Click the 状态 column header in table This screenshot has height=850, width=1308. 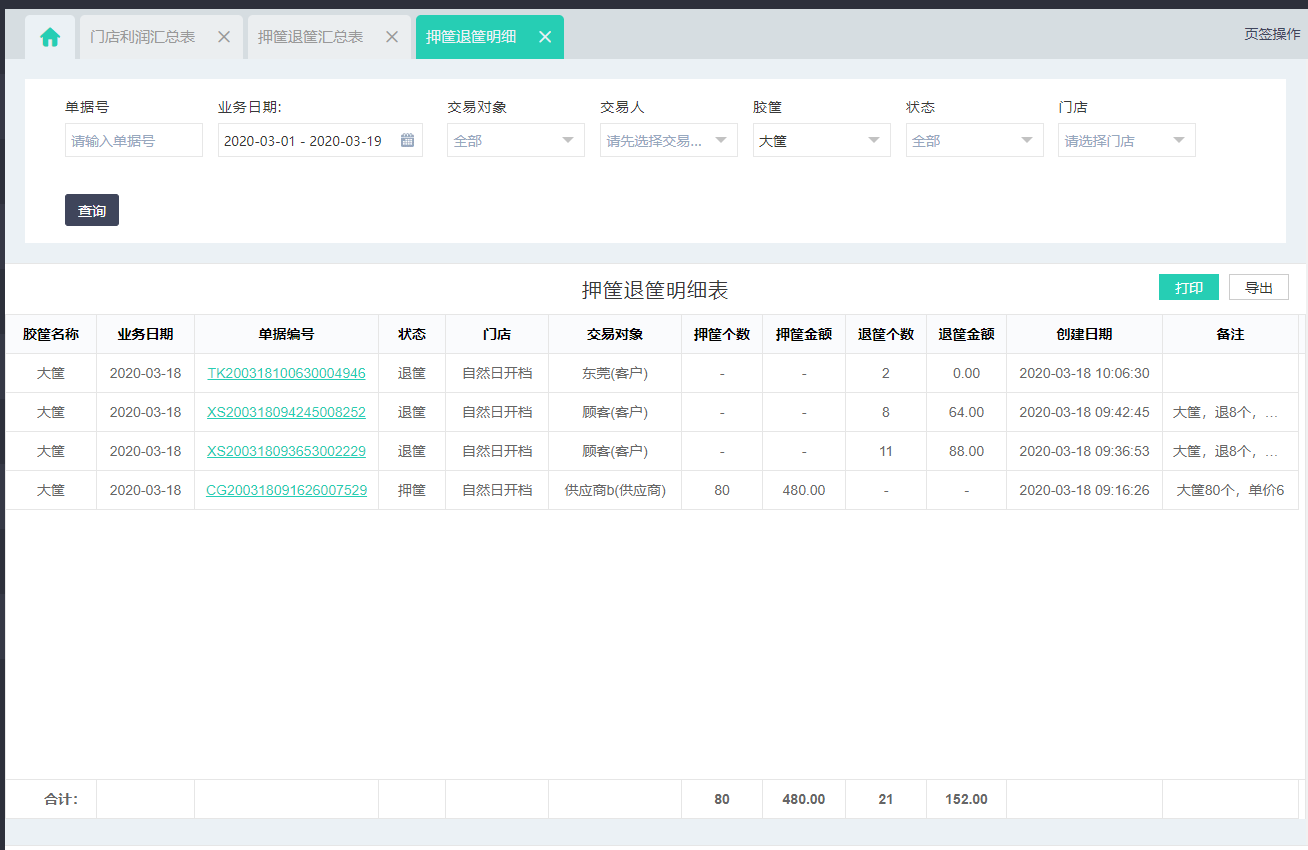click(412, 334)
